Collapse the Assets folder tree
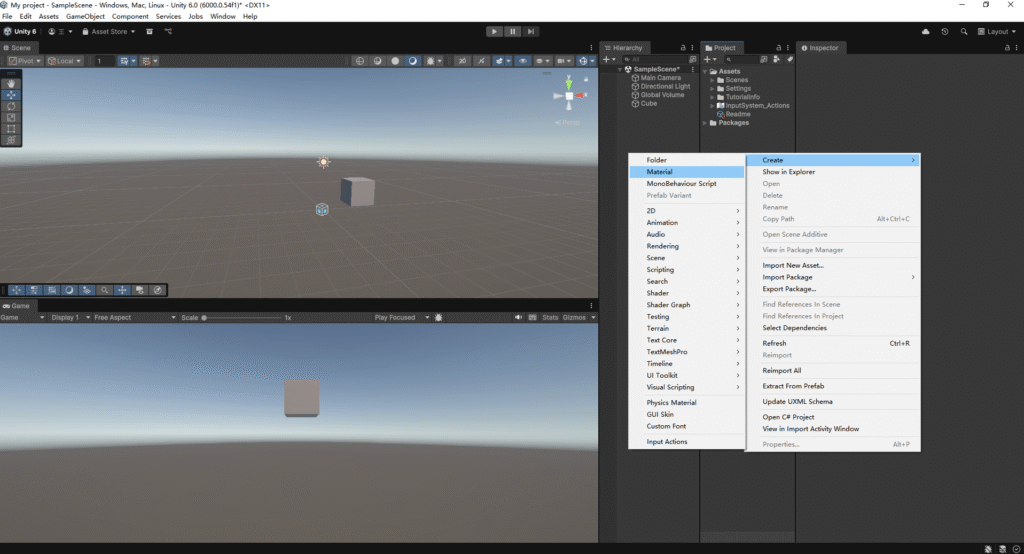Screen dimensions: 1024x554 [705, 71]
